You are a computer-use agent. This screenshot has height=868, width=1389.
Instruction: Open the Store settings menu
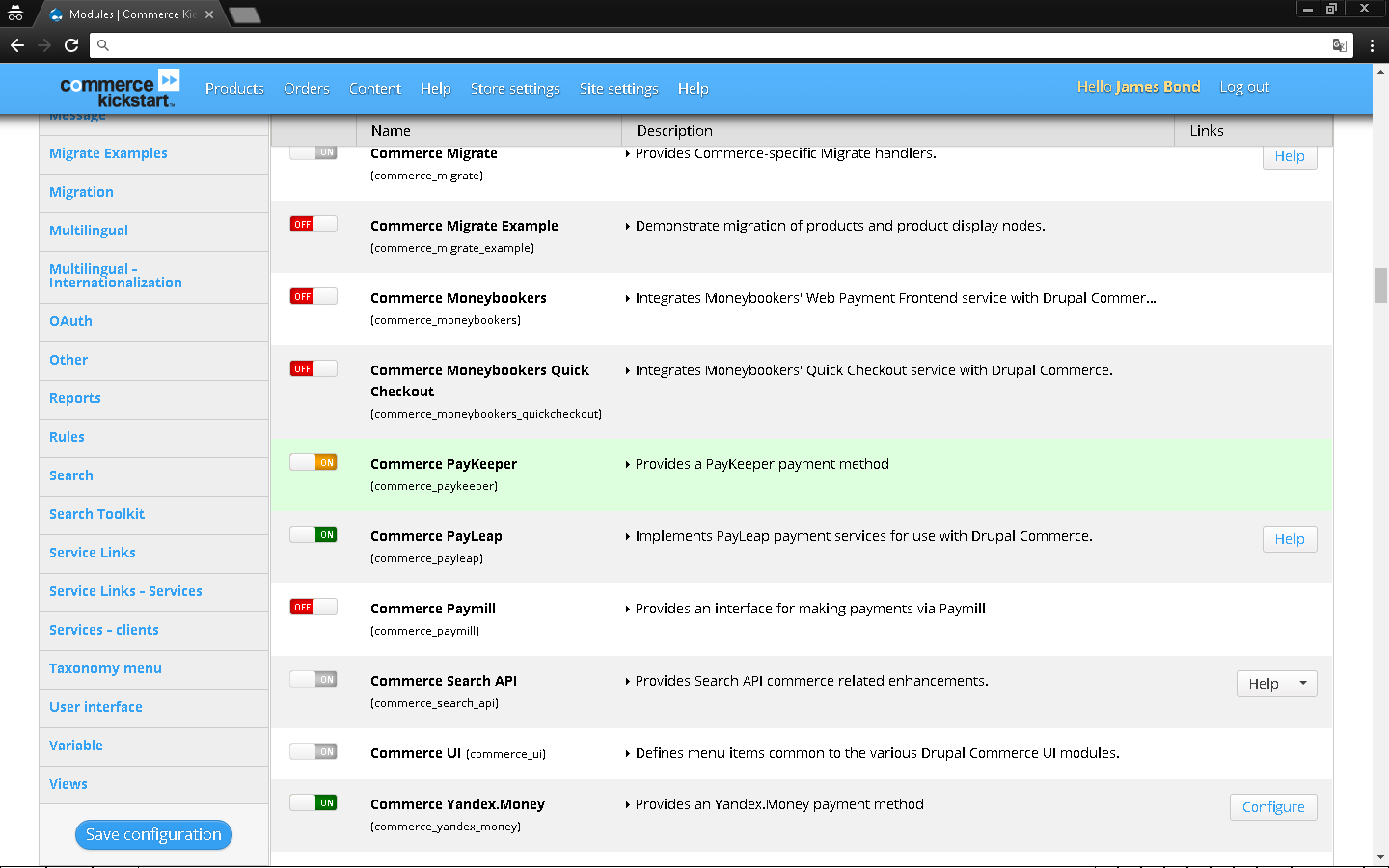(515, 89)
